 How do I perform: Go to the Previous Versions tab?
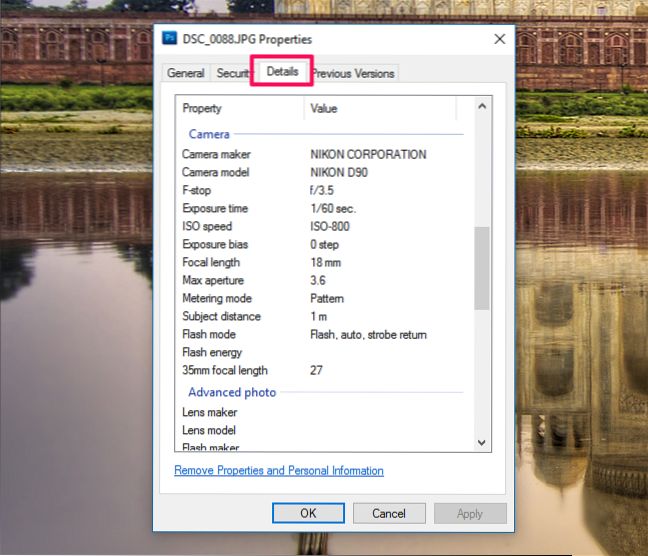(353, 73)
